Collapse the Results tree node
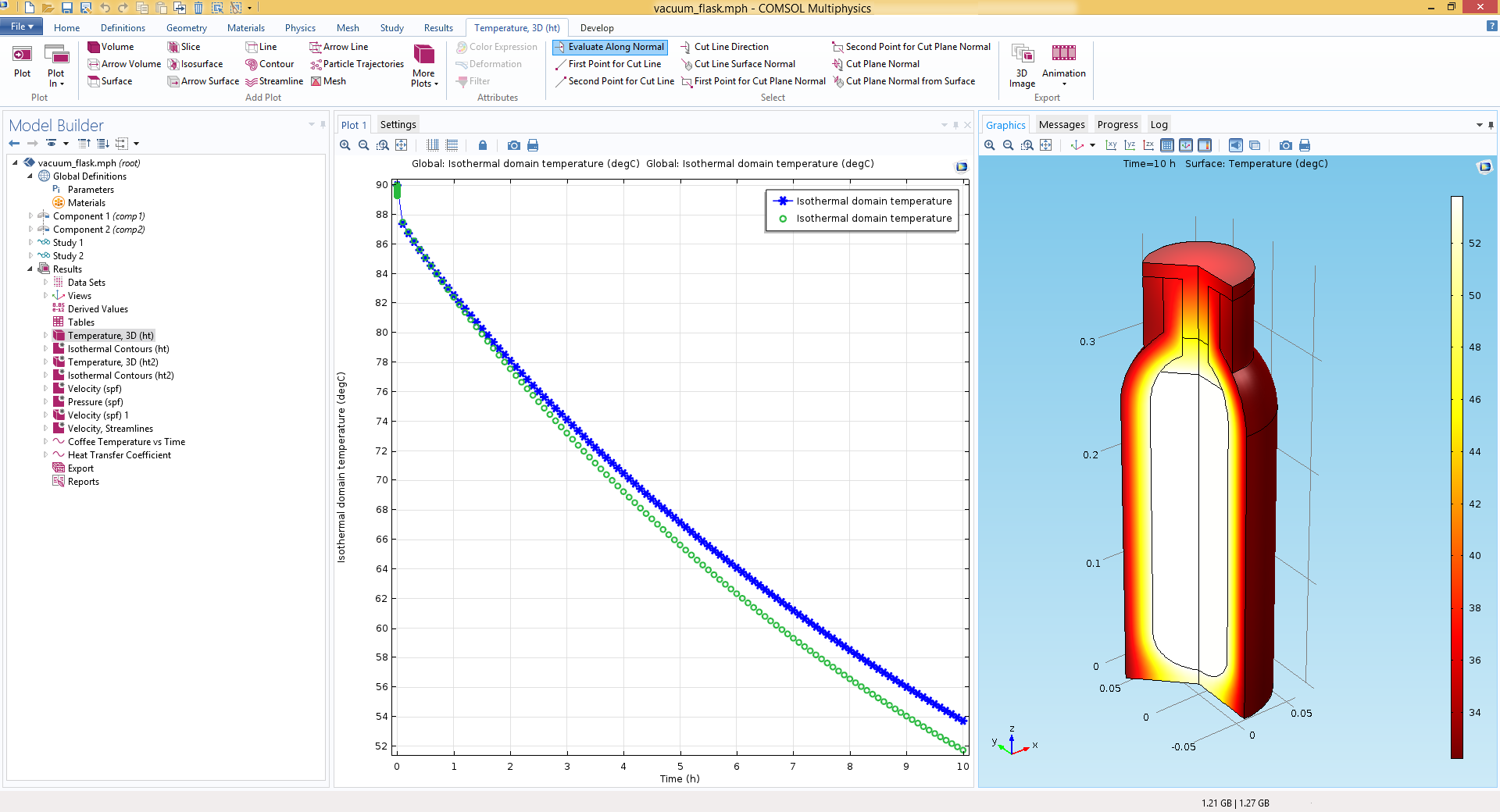Viewport: 1500px width, 812px height. pos(30,269)
